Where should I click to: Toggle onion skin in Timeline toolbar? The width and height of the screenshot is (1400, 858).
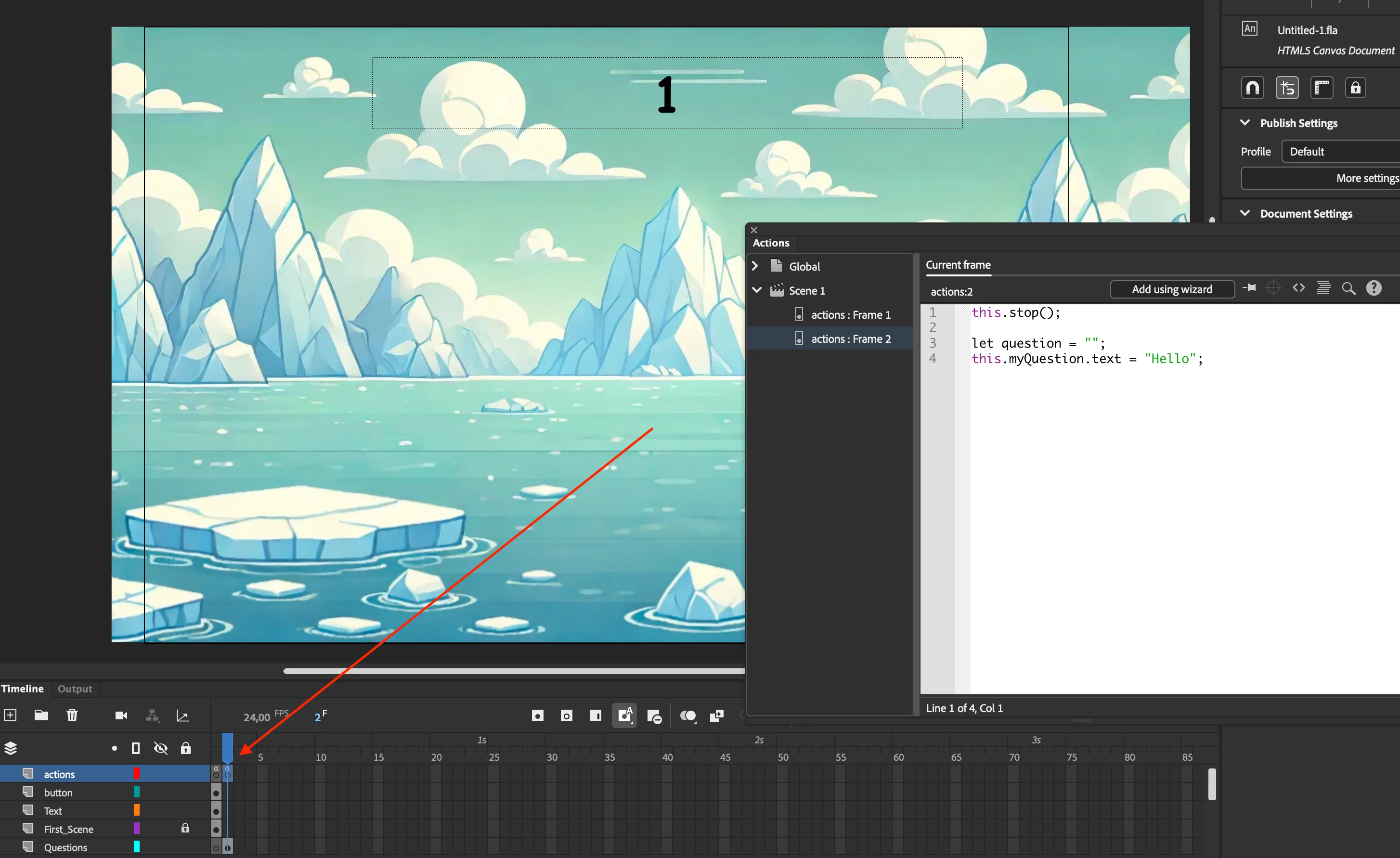pos(688,716)
